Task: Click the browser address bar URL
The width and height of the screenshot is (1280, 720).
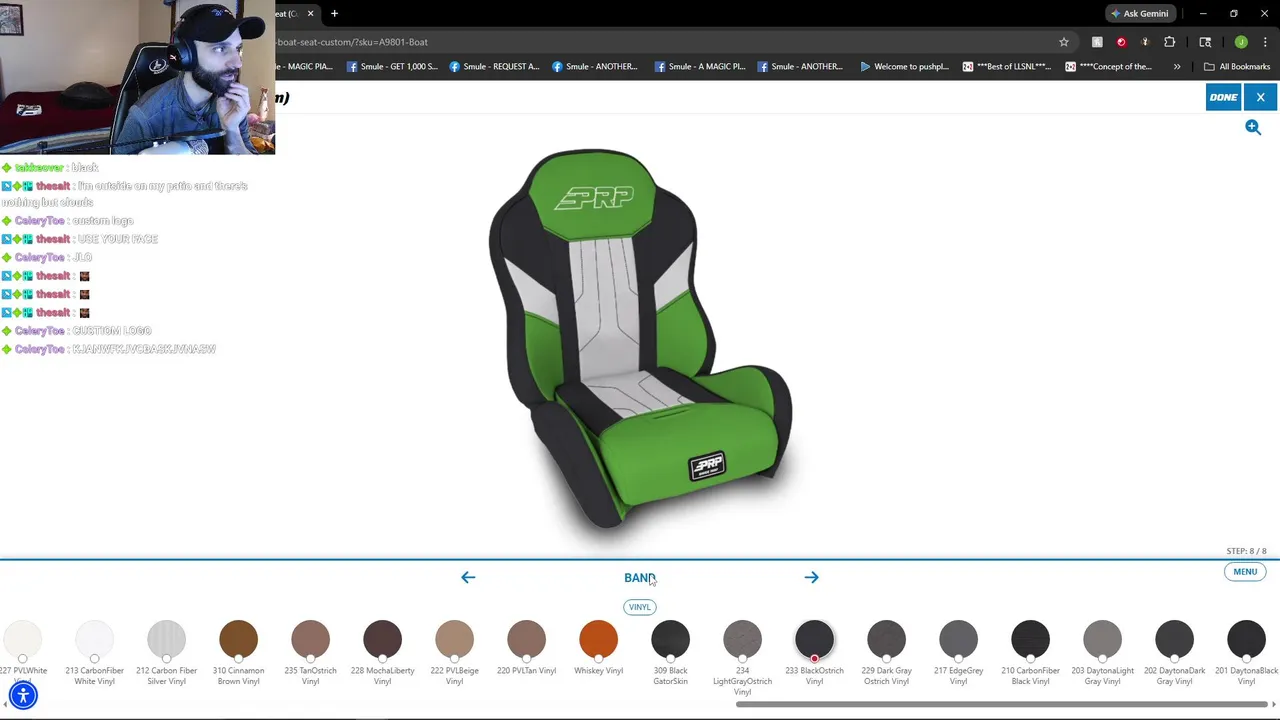Action: coord(352,42)
